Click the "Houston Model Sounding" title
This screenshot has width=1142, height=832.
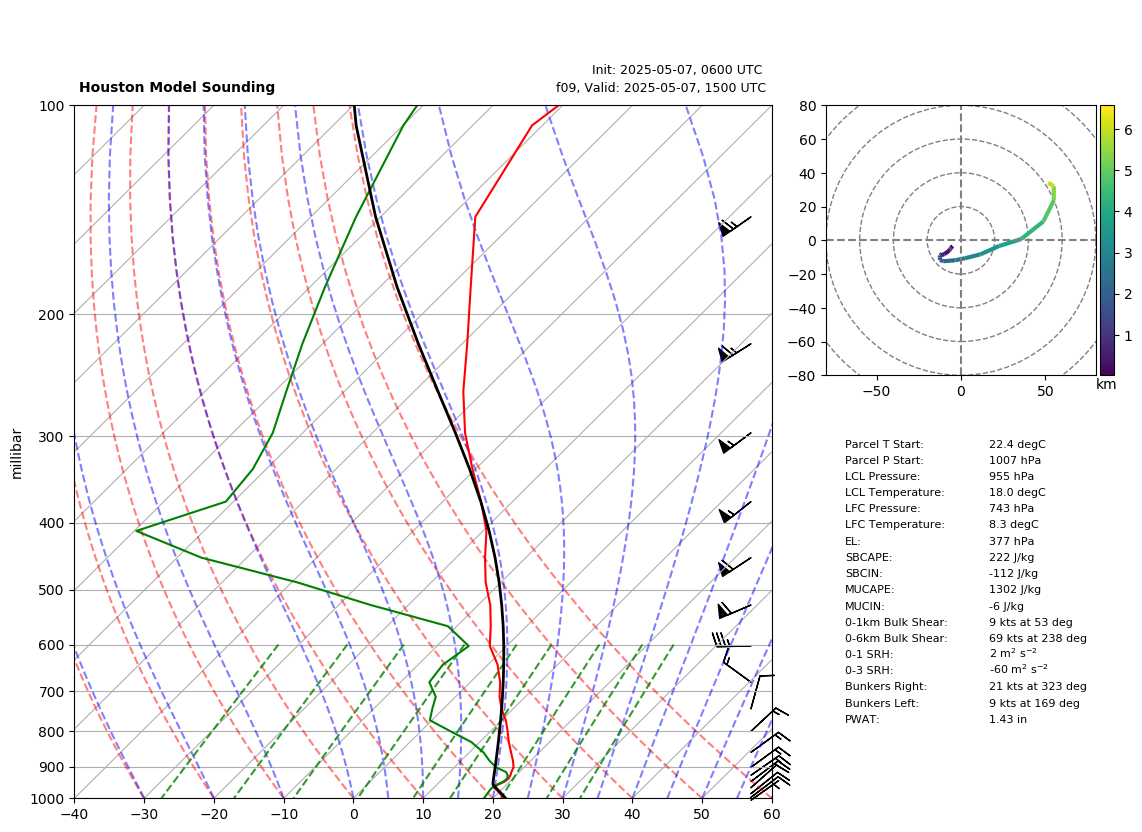tap(177, 87)
